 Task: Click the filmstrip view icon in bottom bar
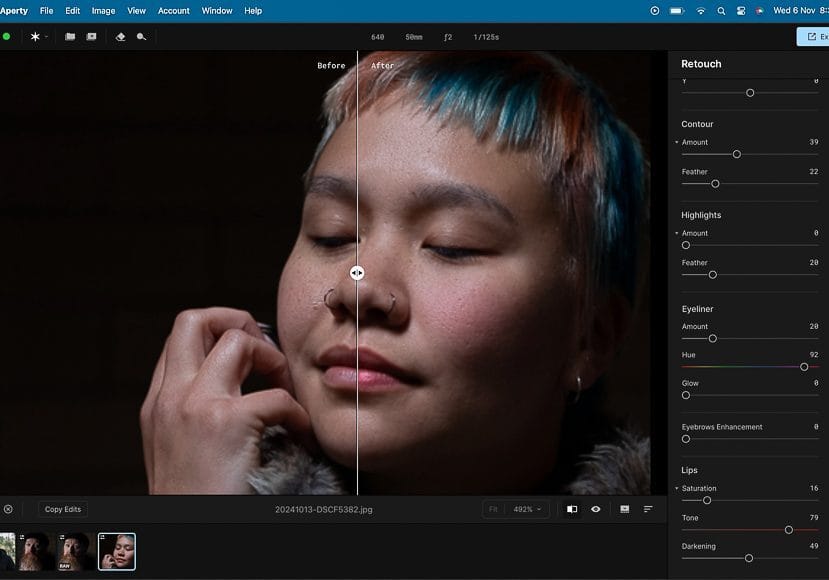[x=624, y=509]
